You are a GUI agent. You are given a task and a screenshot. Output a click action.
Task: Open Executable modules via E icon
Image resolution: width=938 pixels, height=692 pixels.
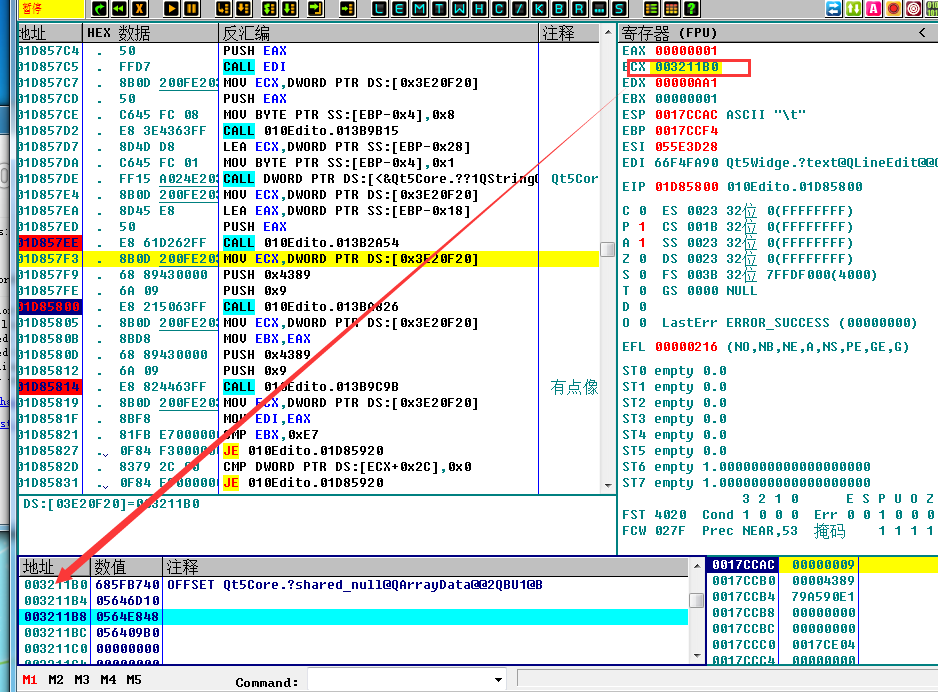[399, 8]
